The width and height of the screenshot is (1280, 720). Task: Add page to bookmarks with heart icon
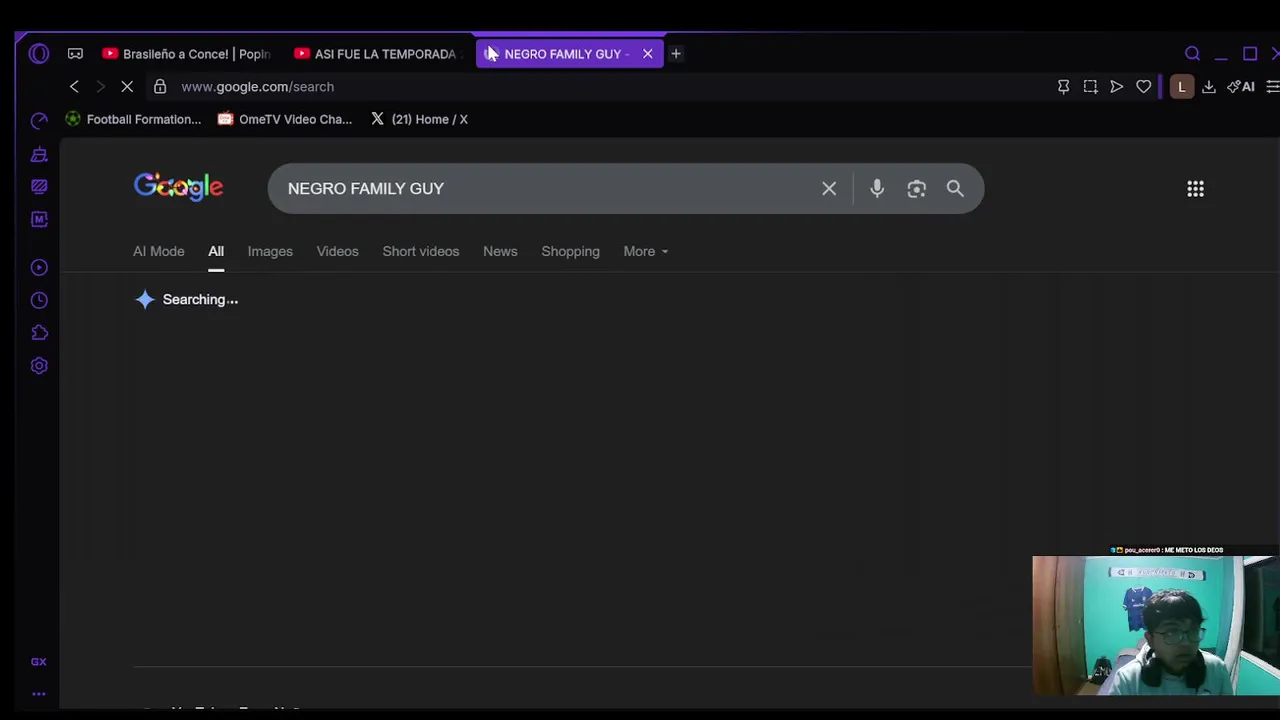coord(1144,87)
